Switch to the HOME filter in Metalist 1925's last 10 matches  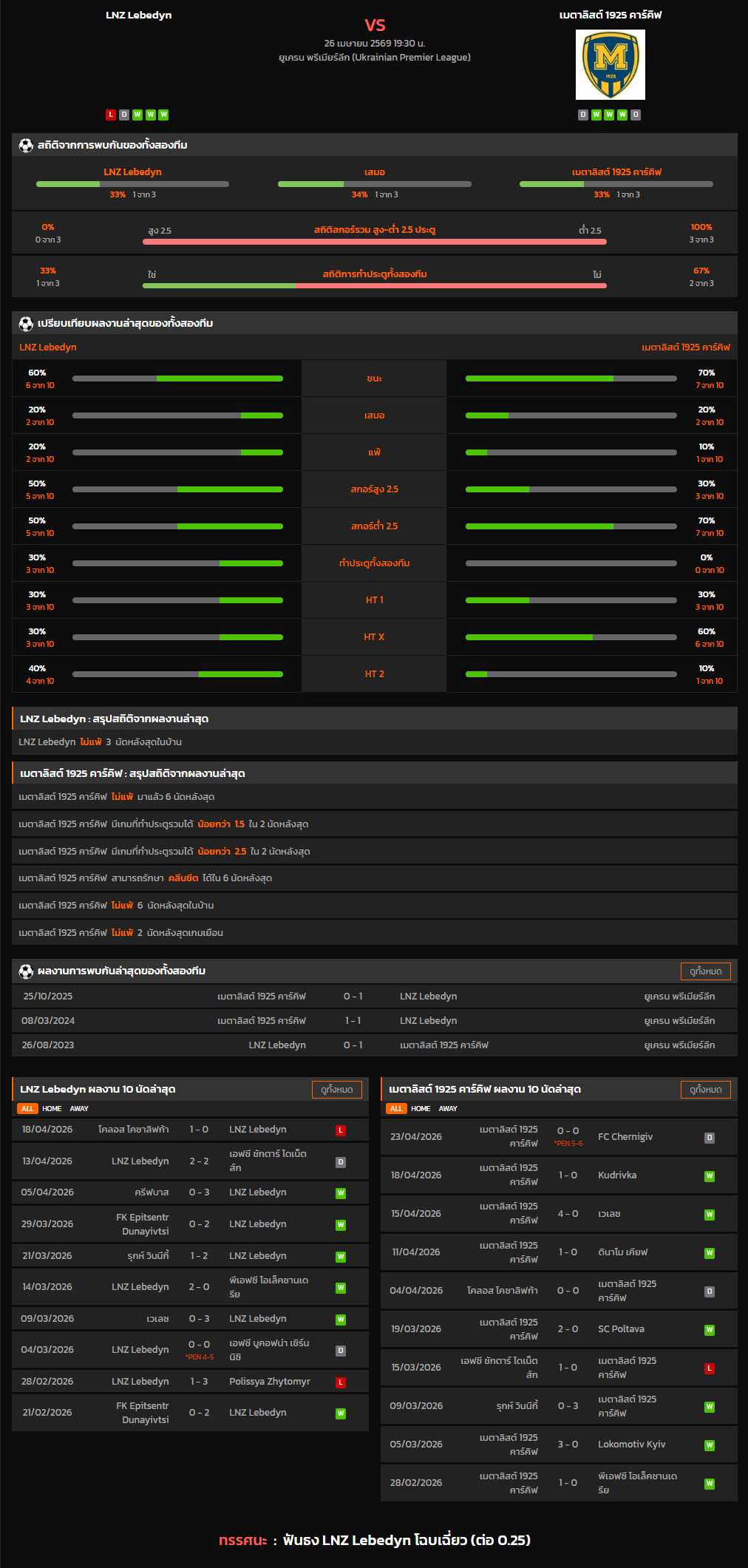click(x=421, y=1109)
